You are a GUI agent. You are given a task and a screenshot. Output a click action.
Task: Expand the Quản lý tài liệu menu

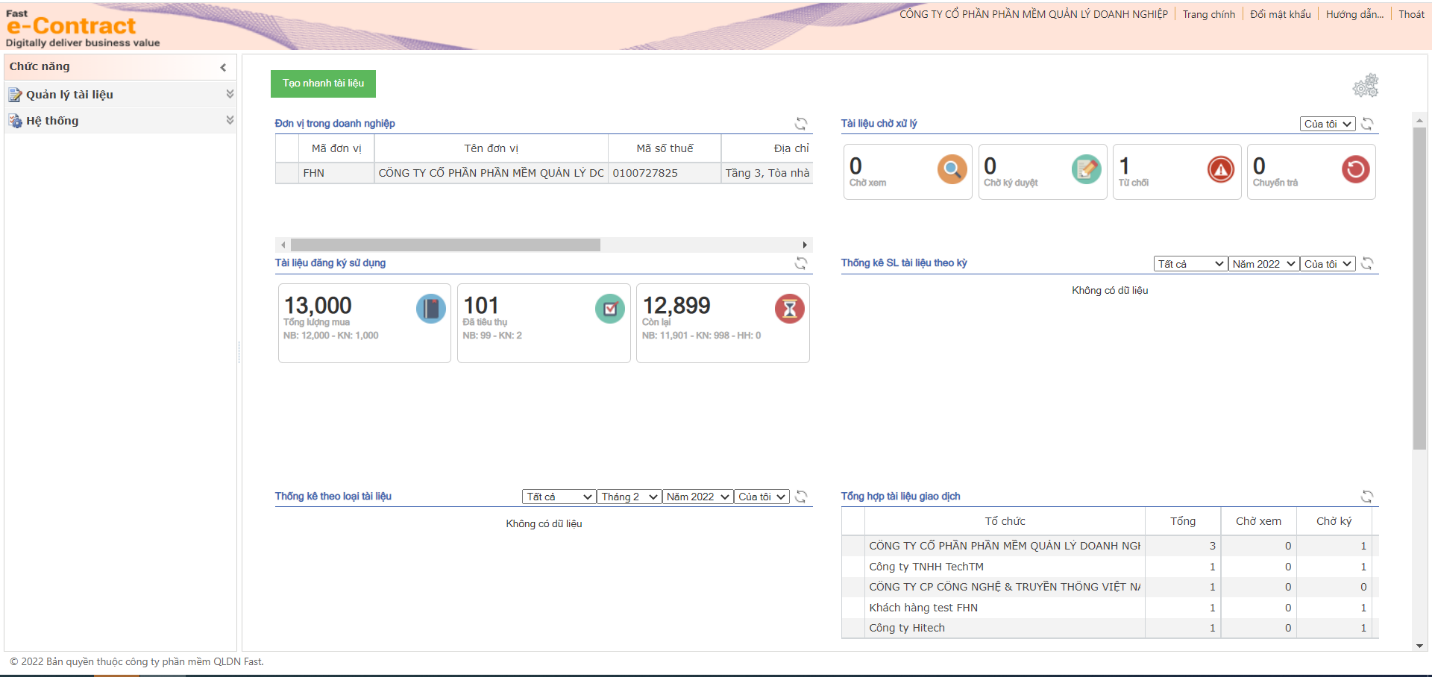(x=229, y=94)
